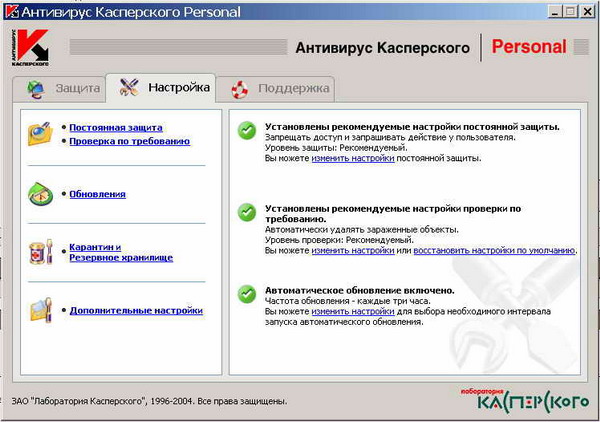
Task: Open the Постоянная защита link
Action: (x=116, y=128)
